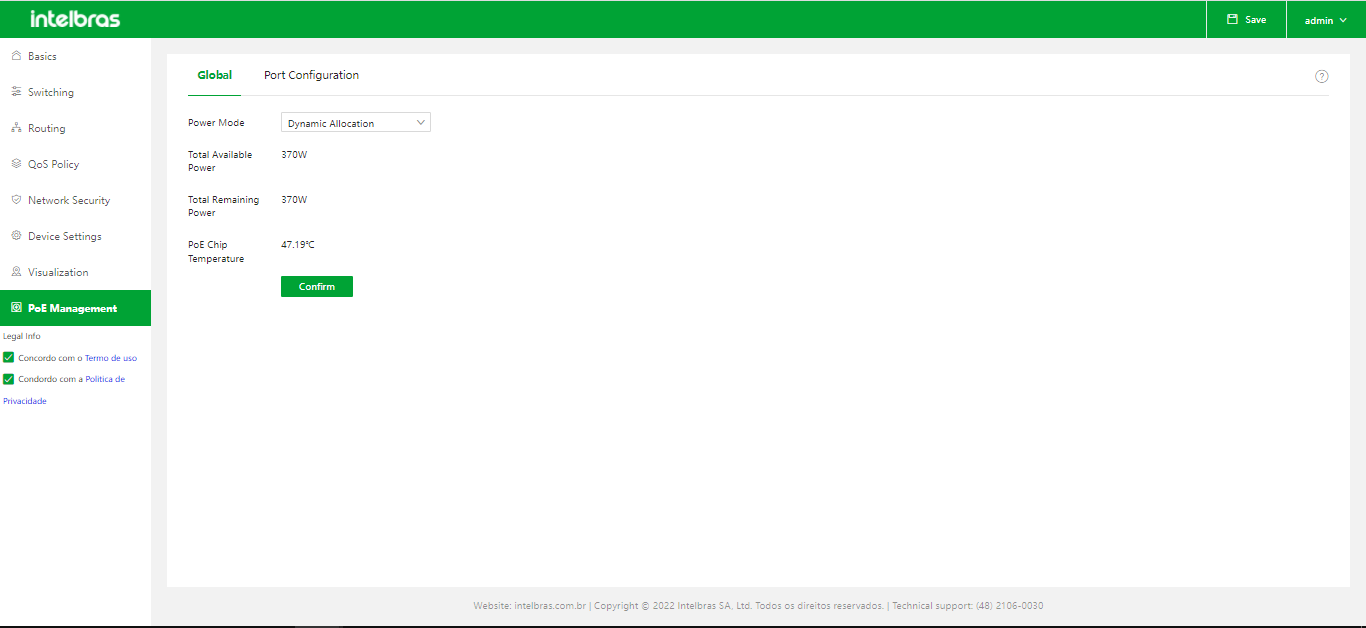Click the Visualization icon in sidebar

(16, 272)
